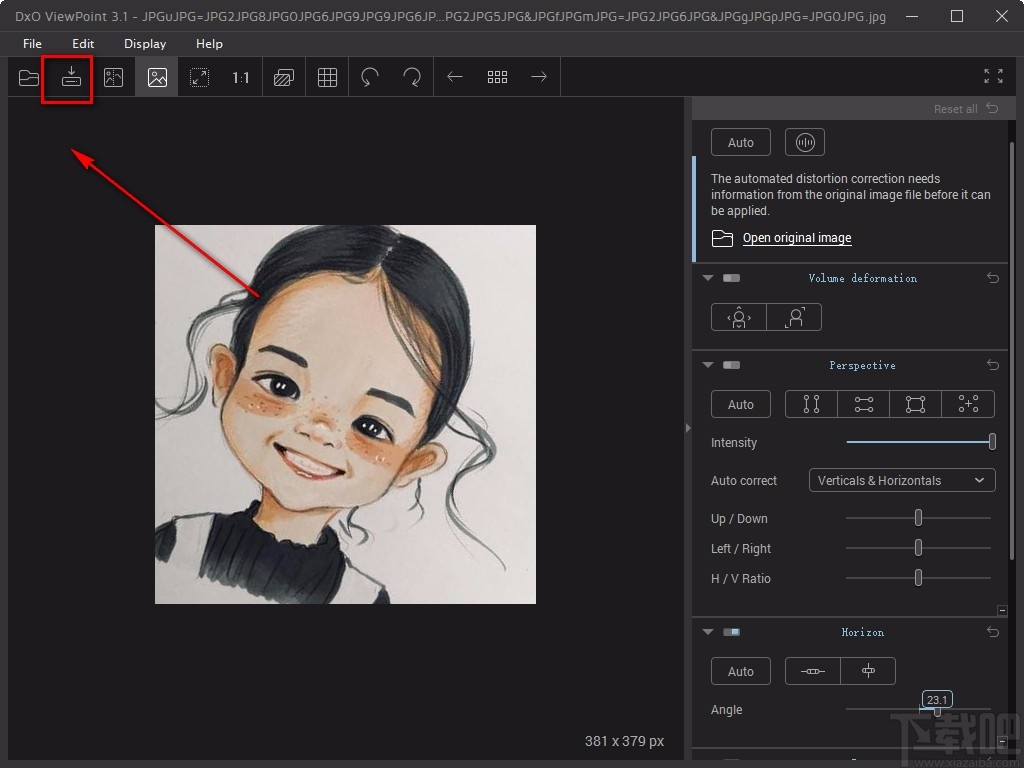Screen dimensions: 1024x768
Task: Select the rectangle perspective correction tool
Action: 915,404
